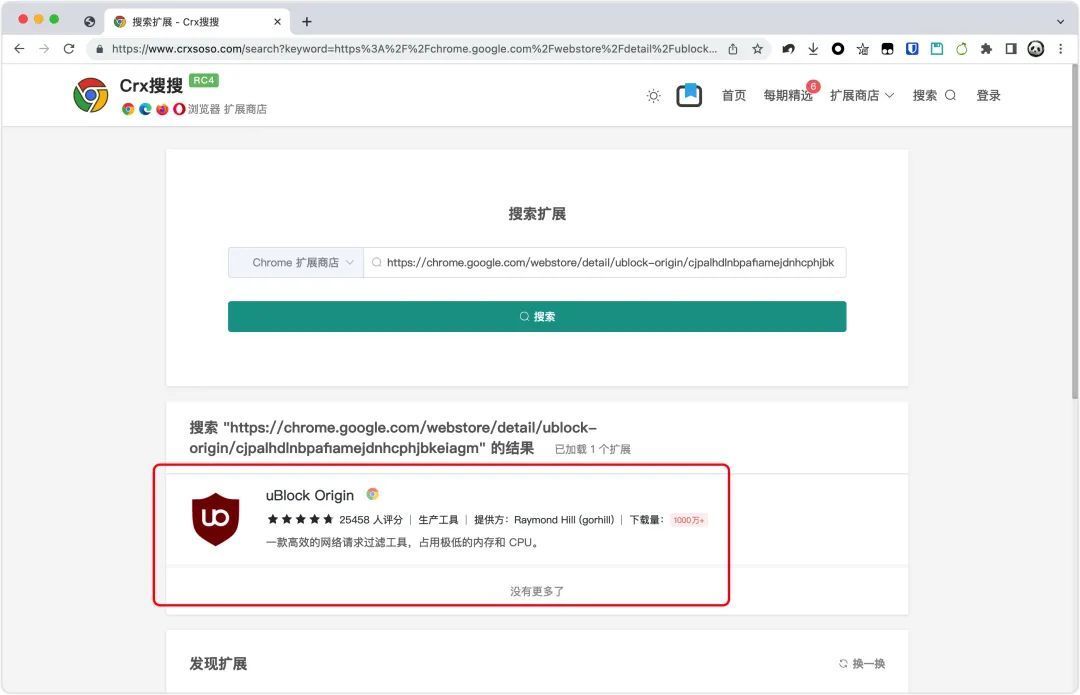This screenshot has height=695, width=1080.
Task: Click the Bitwarden shield extension icon
Action: coord(912,49)
